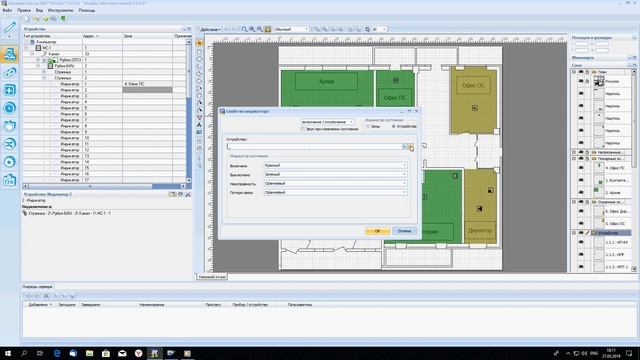
Task: Click the 'Тип устройства' column header
Action: (52, 36)
